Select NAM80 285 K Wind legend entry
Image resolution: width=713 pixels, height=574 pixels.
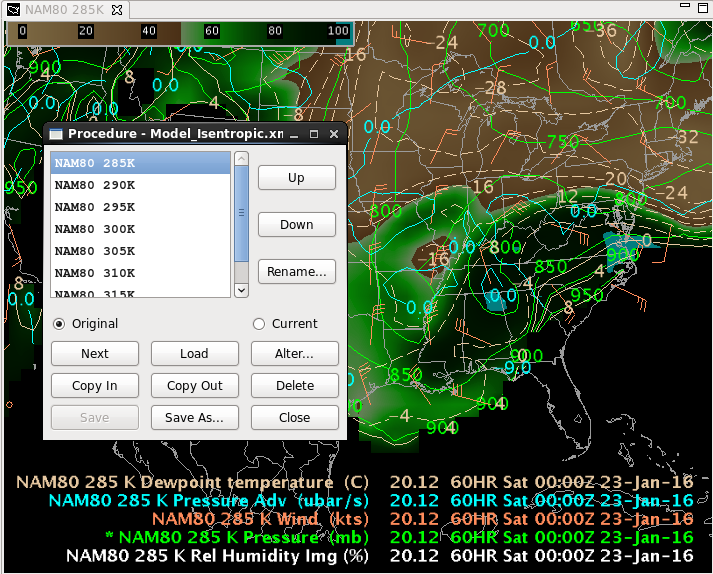click(x=422, y=519)
